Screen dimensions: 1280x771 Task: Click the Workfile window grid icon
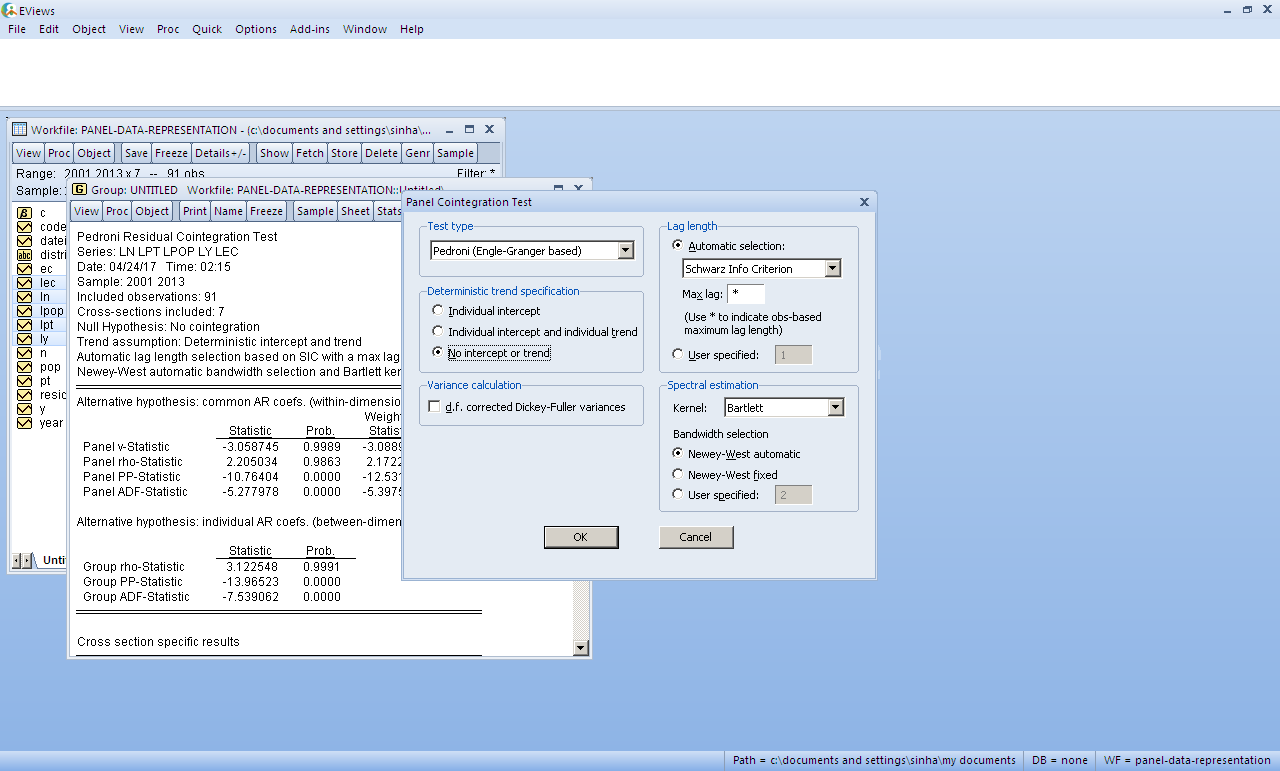pos(19,130)
